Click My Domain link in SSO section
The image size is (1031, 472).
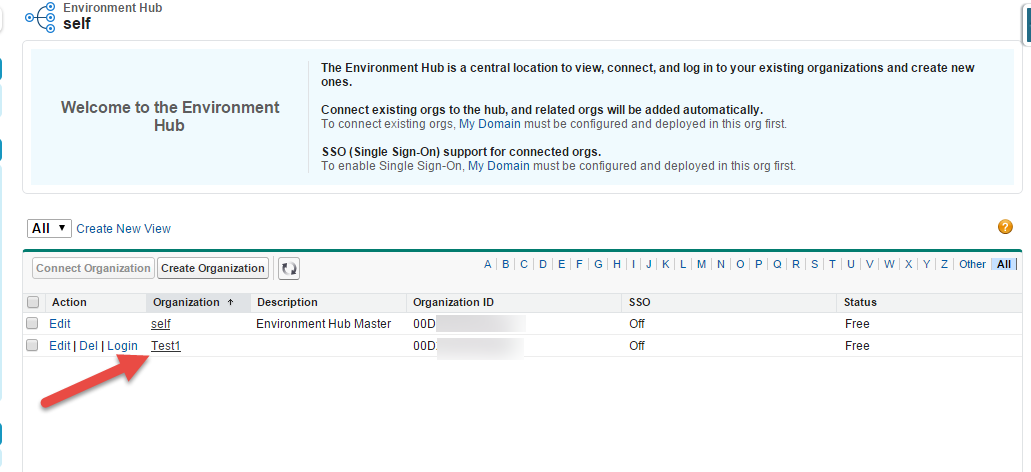click(x=498, y=166)
